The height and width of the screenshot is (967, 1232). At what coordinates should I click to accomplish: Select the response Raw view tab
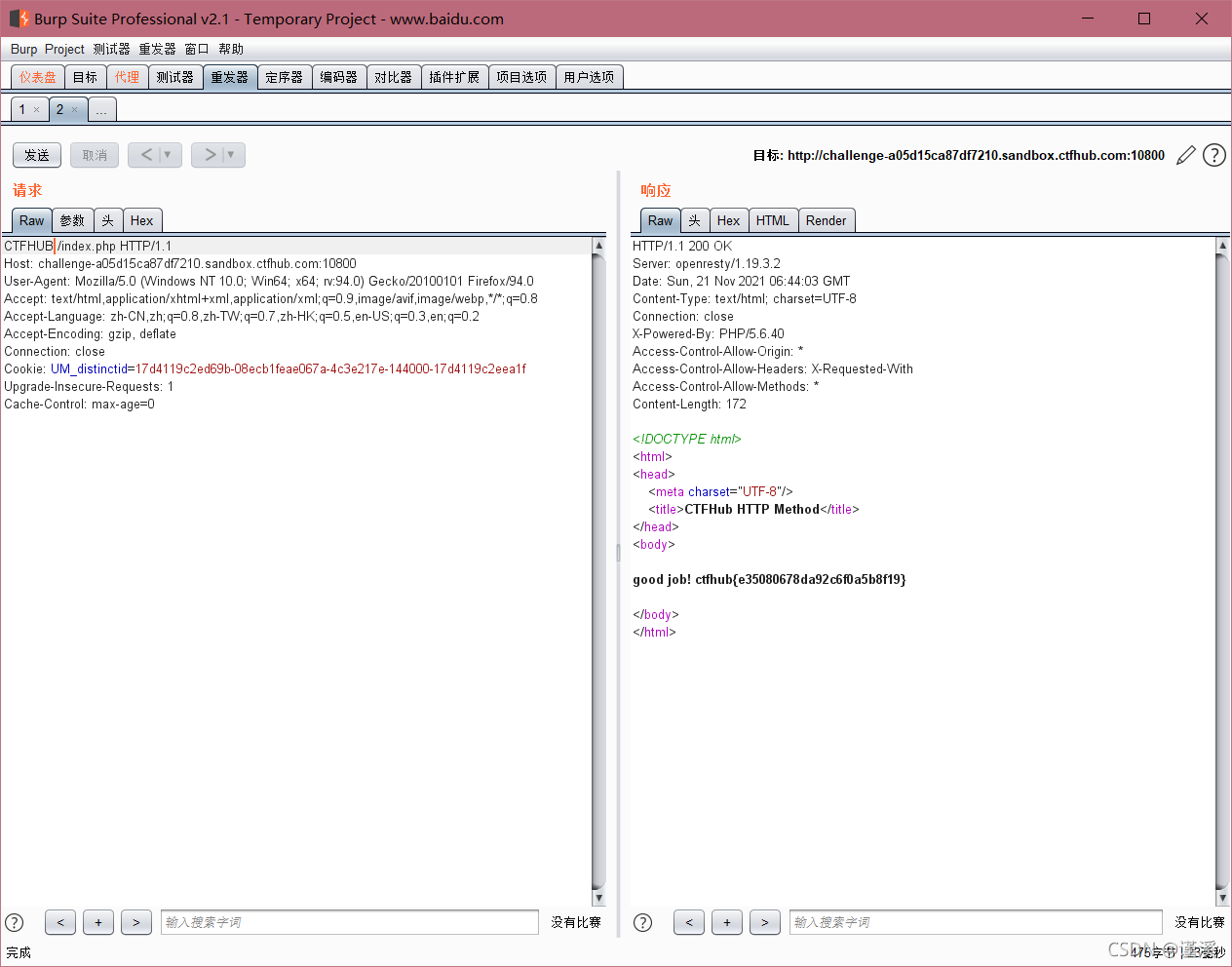pyautogui.click(x=661, y=220)
